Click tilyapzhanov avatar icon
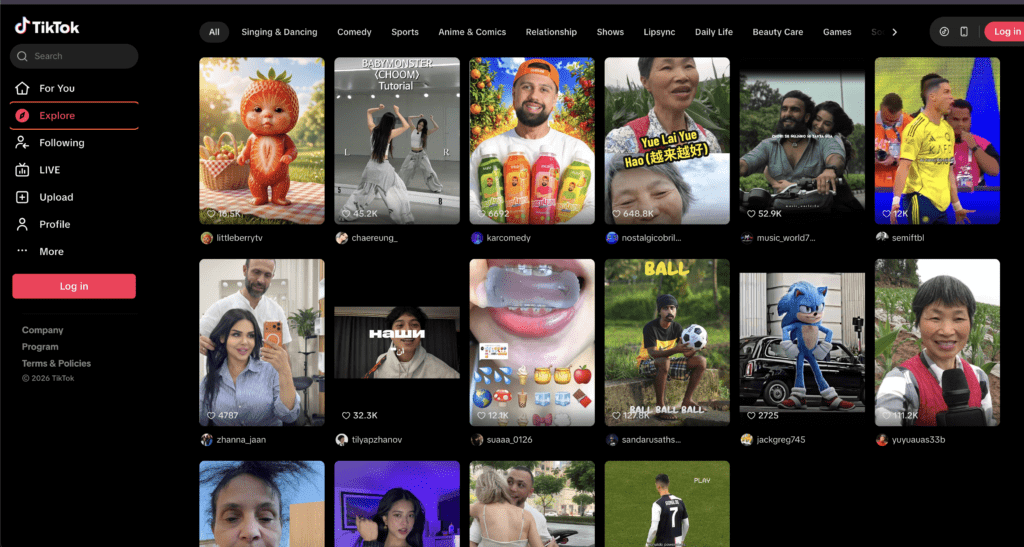This screenshot has width=1024, height=547. [342, 439]
